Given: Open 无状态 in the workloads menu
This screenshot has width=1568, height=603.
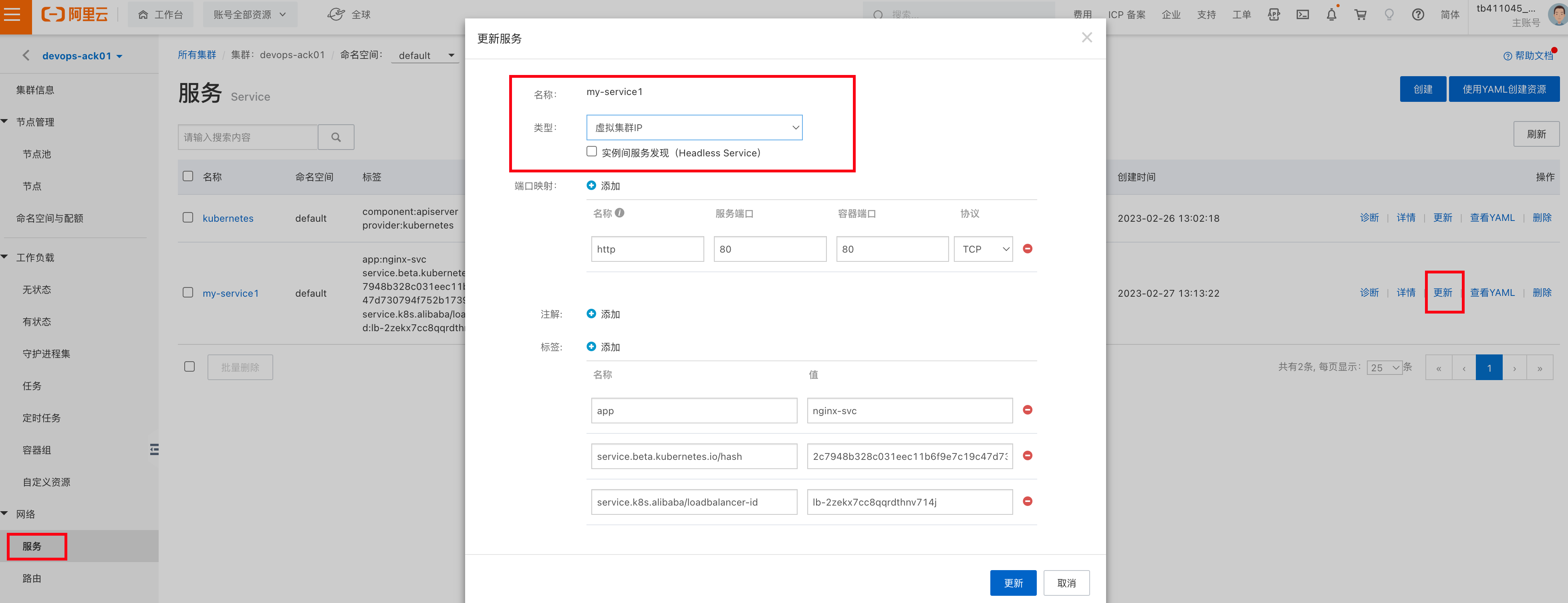Looking at the screenshot, I should click(36, 289).
